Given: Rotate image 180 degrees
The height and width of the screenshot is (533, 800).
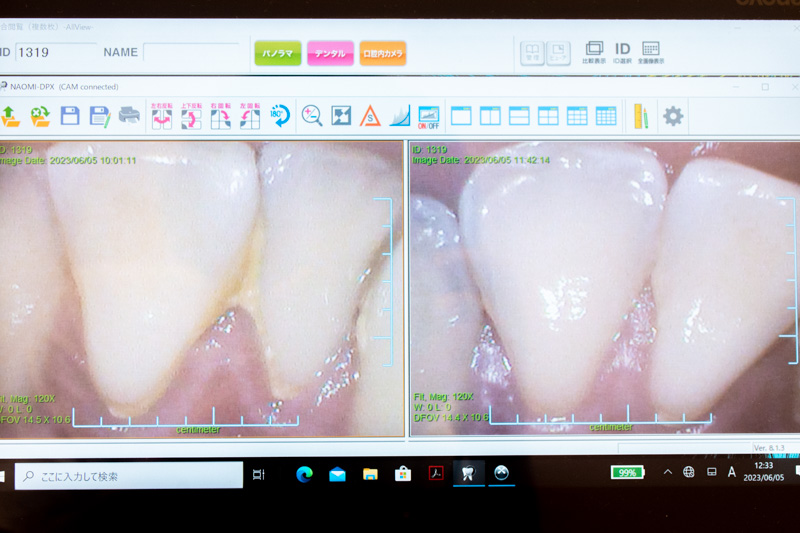Looking at the screenshot, I should point(280,116).
